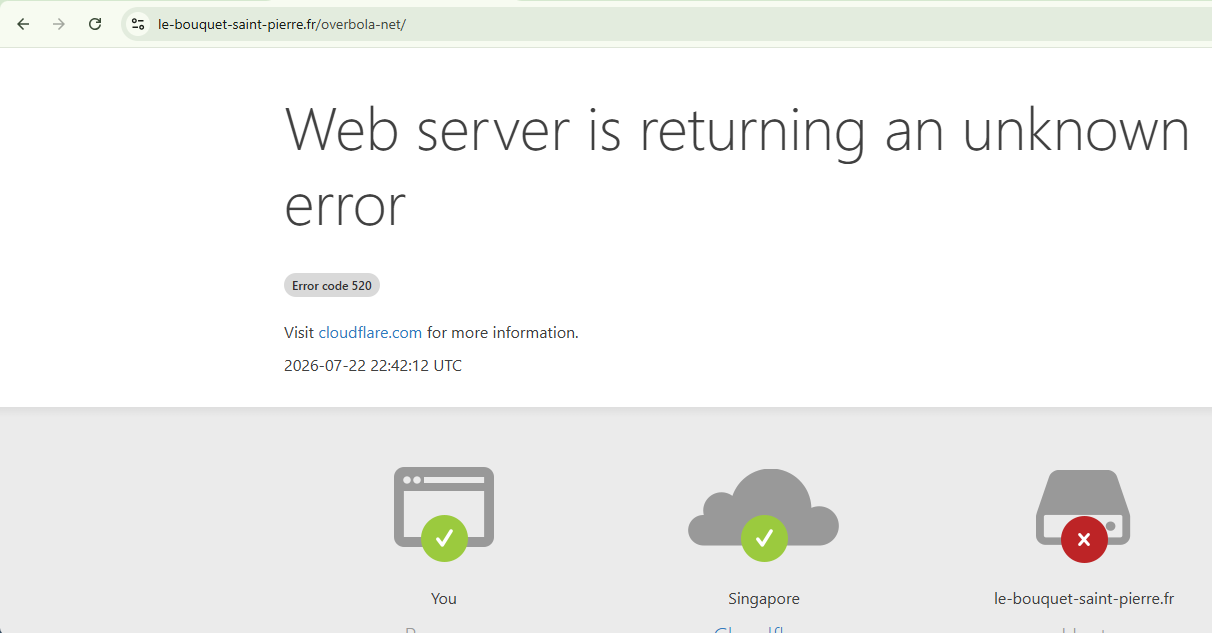
Task: Open site information icon in address bar
Action: [138, 24]
